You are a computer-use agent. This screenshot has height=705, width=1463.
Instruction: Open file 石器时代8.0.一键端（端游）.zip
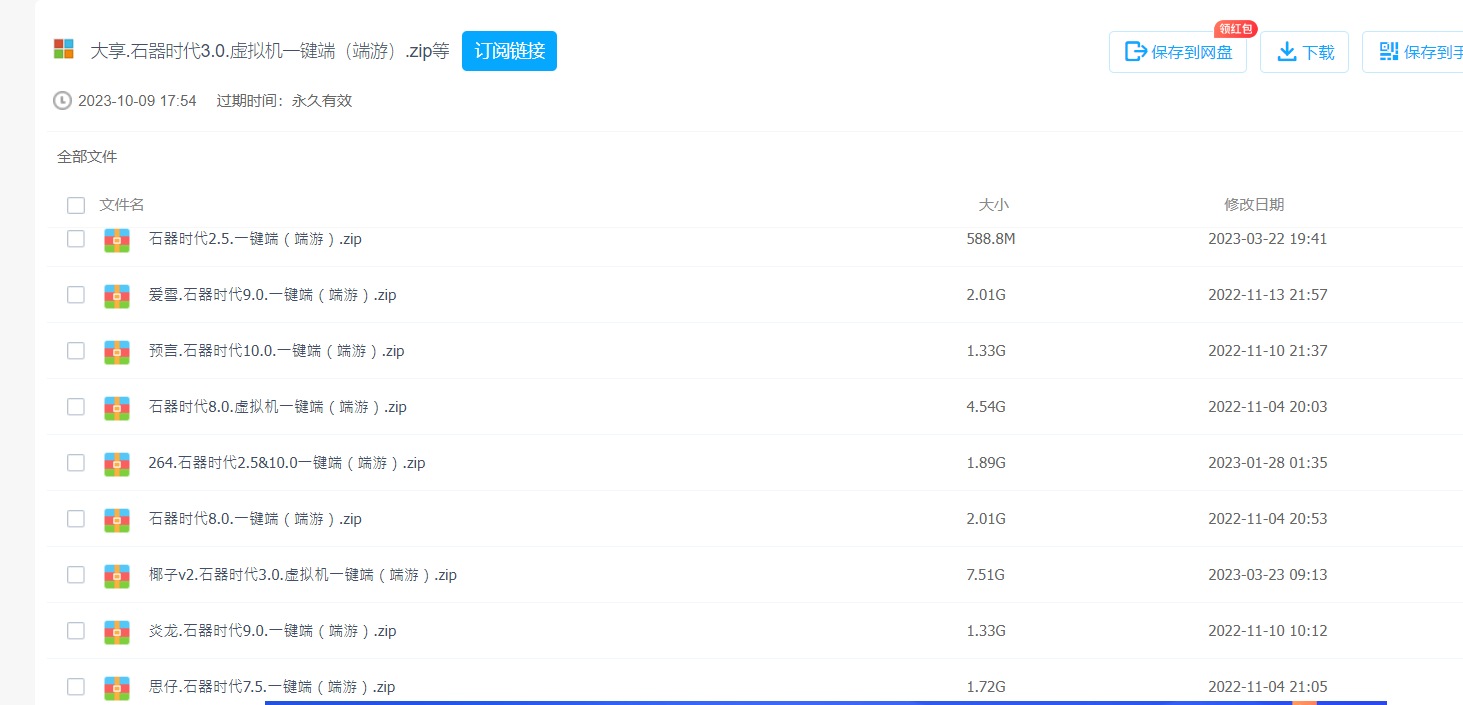pyautogui.click(x=255, y=519)
